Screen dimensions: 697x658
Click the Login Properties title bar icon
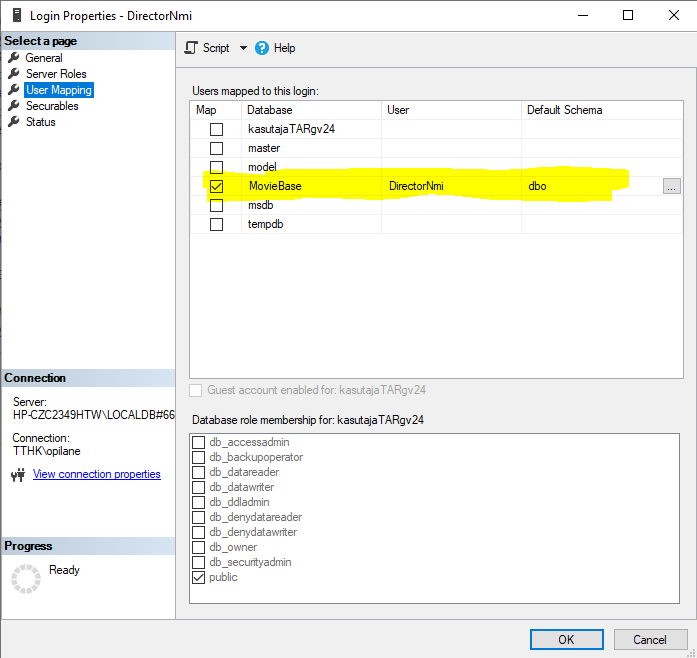16,15
